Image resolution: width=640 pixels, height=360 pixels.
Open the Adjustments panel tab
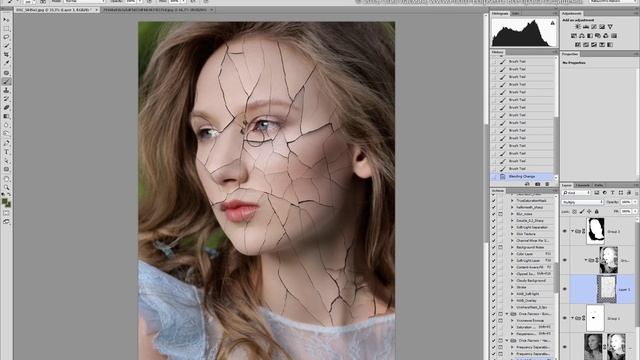coord(571,13)
